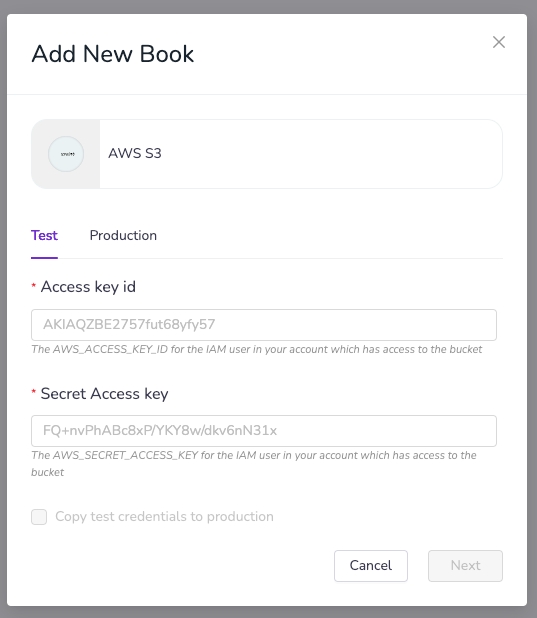Click the AWS_SECRET_ACCESS_KEY helper description text
The image size is (537, 618).
point(254,464)
